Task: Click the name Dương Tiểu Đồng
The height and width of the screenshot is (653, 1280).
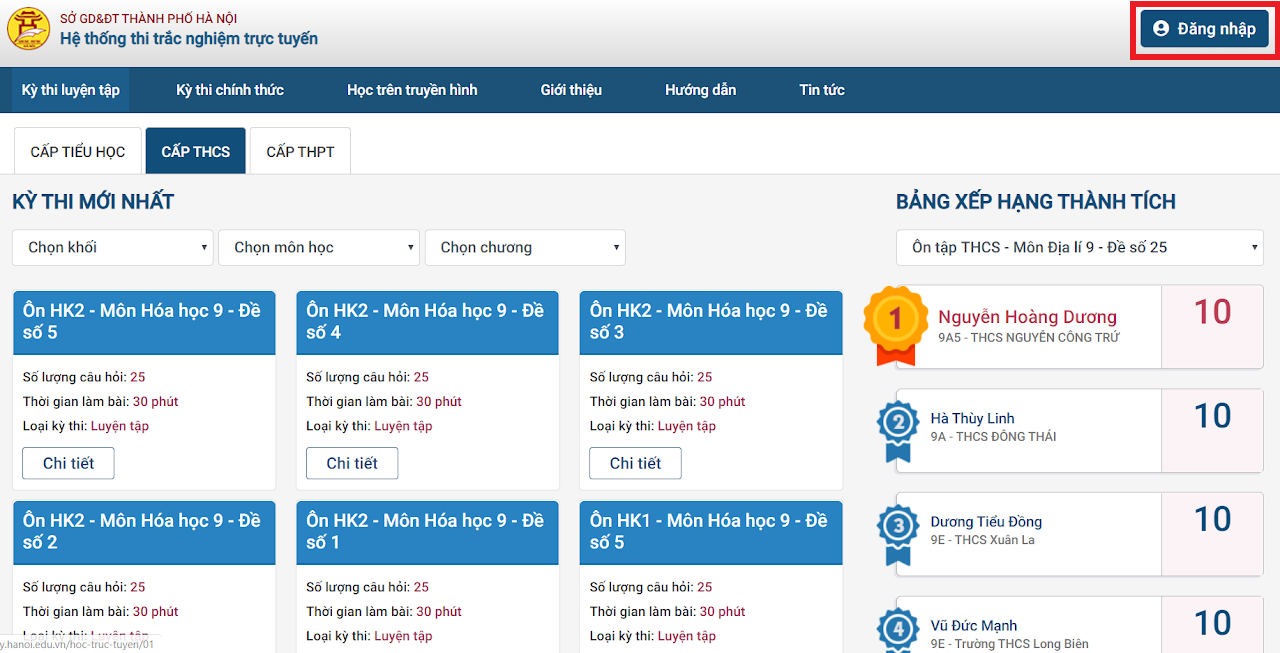Action: click(x=986, y=521)
